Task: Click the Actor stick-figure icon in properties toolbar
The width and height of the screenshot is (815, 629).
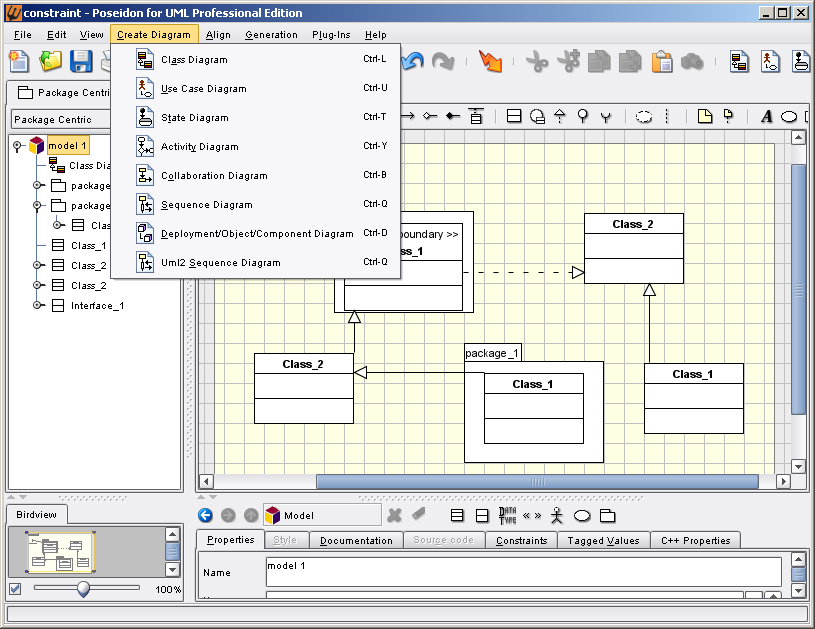Action: click(557, 515)
